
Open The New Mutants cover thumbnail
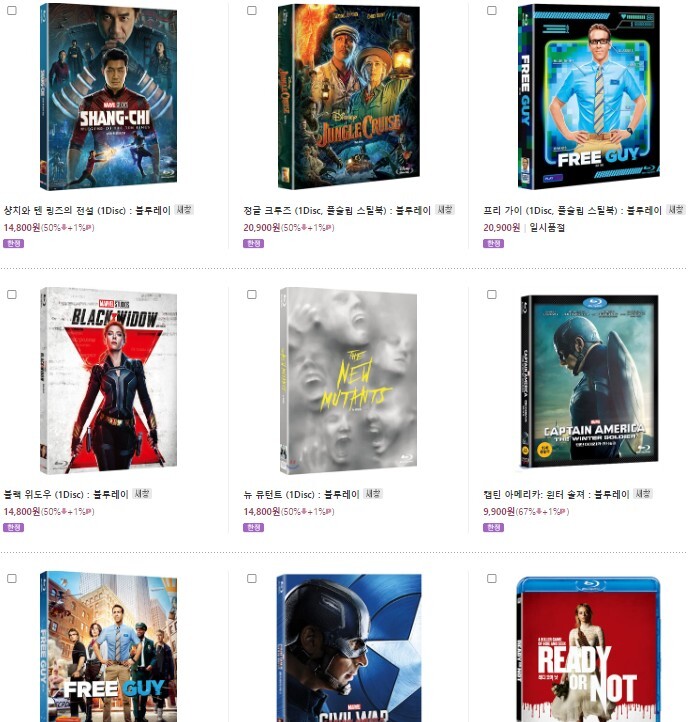tap(349, 380)
